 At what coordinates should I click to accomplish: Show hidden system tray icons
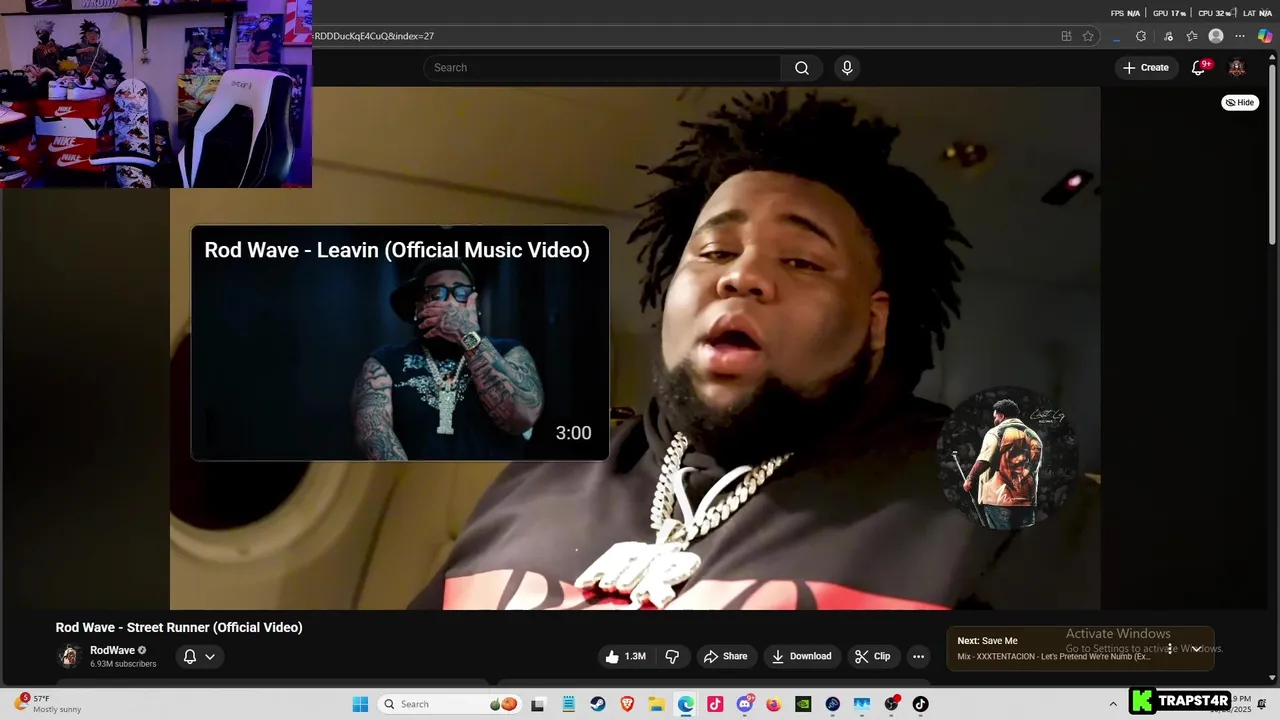(x=1113, y=704)
